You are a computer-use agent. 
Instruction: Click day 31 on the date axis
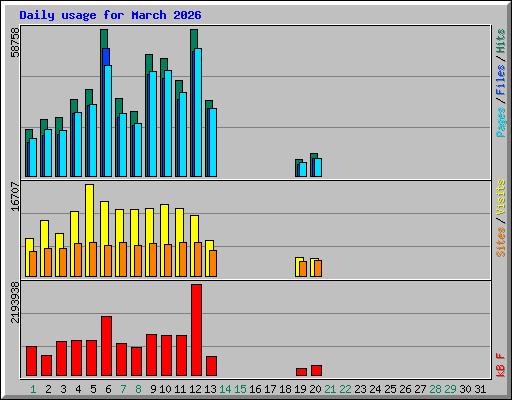click(x=480, y=389)
